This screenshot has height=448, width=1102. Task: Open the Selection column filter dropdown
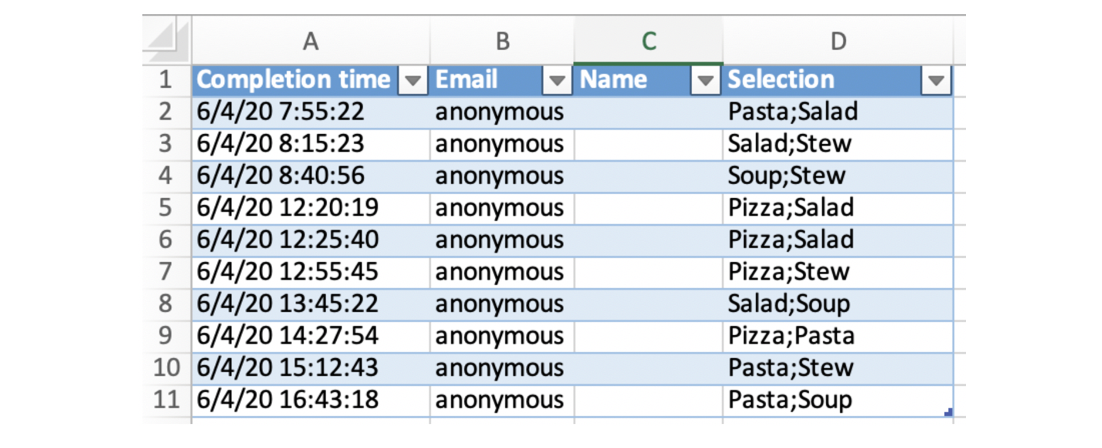937,81
